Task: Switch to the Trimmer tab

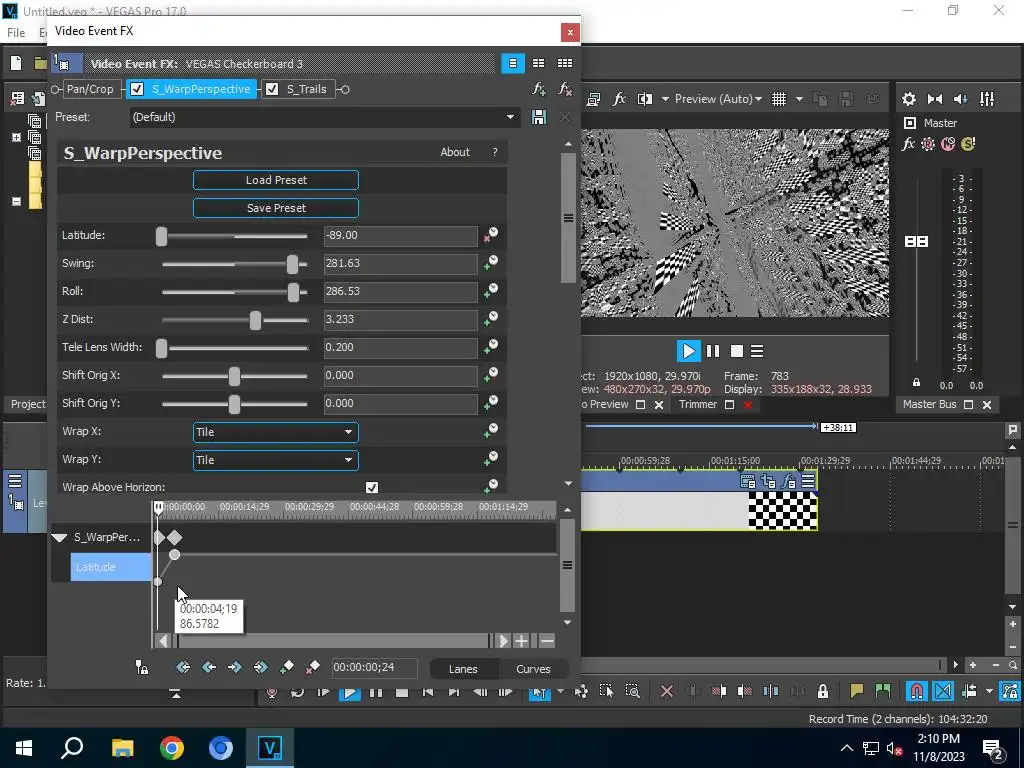Action: [697, 404]
